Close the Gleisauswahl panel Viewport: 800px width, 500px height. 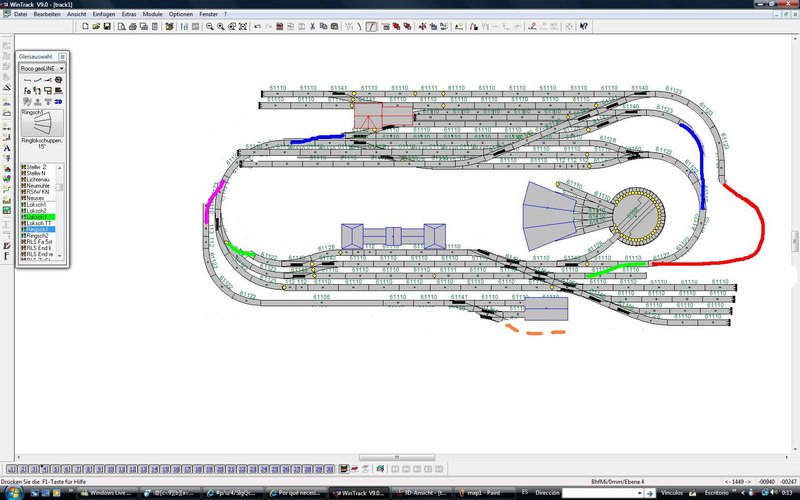pos(62,57)
